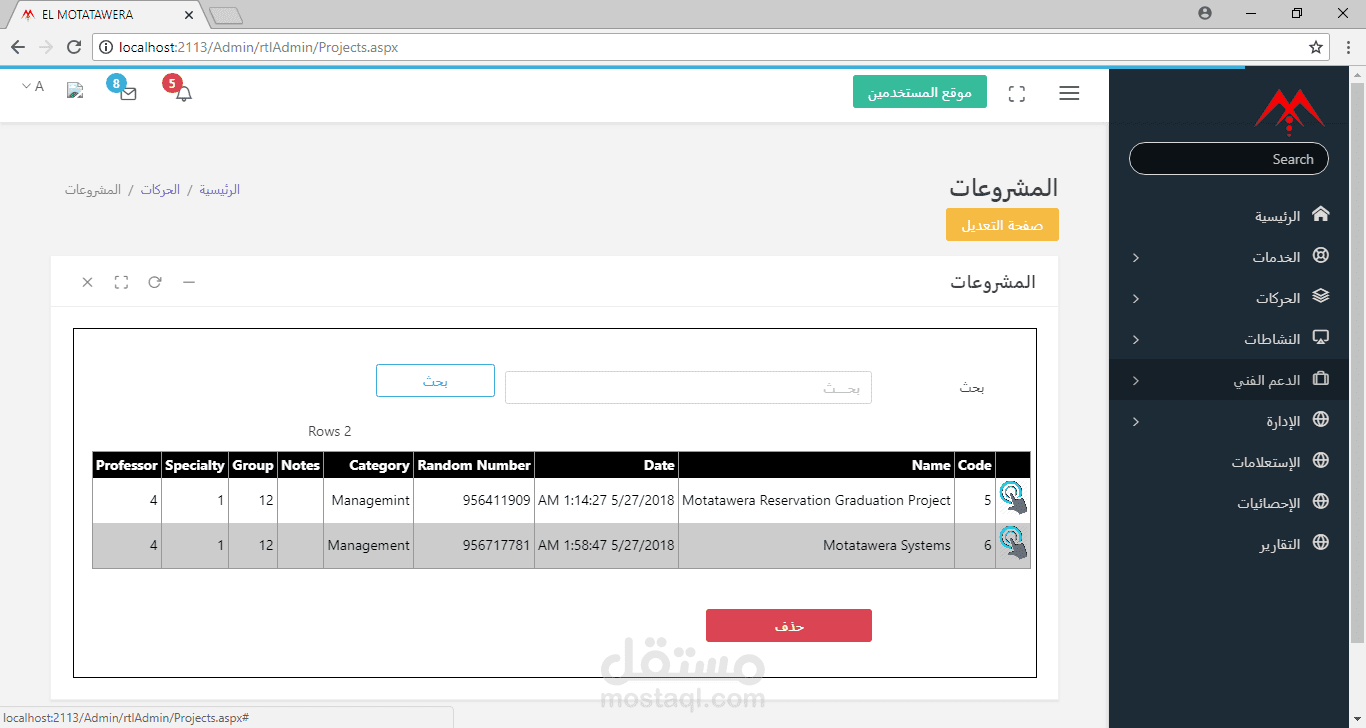Bookmark page with star icon
Screen dimensions: 1366x728
coord(1316,47)
